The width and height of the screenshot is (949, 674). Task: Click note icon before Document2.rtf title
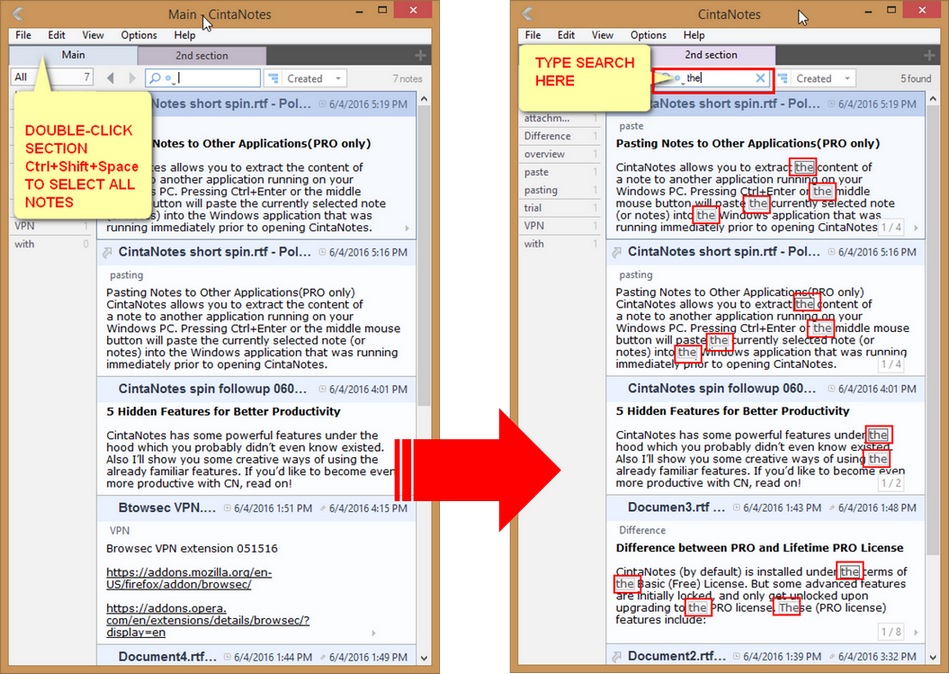[x=617, y=656]
